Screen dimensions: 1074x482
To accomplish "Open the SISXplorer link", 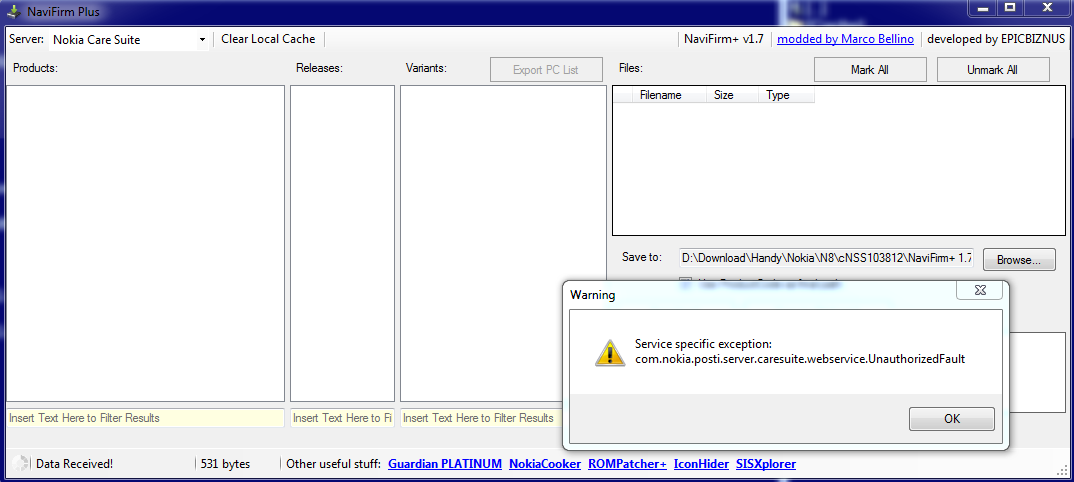I will click(766, 464).
